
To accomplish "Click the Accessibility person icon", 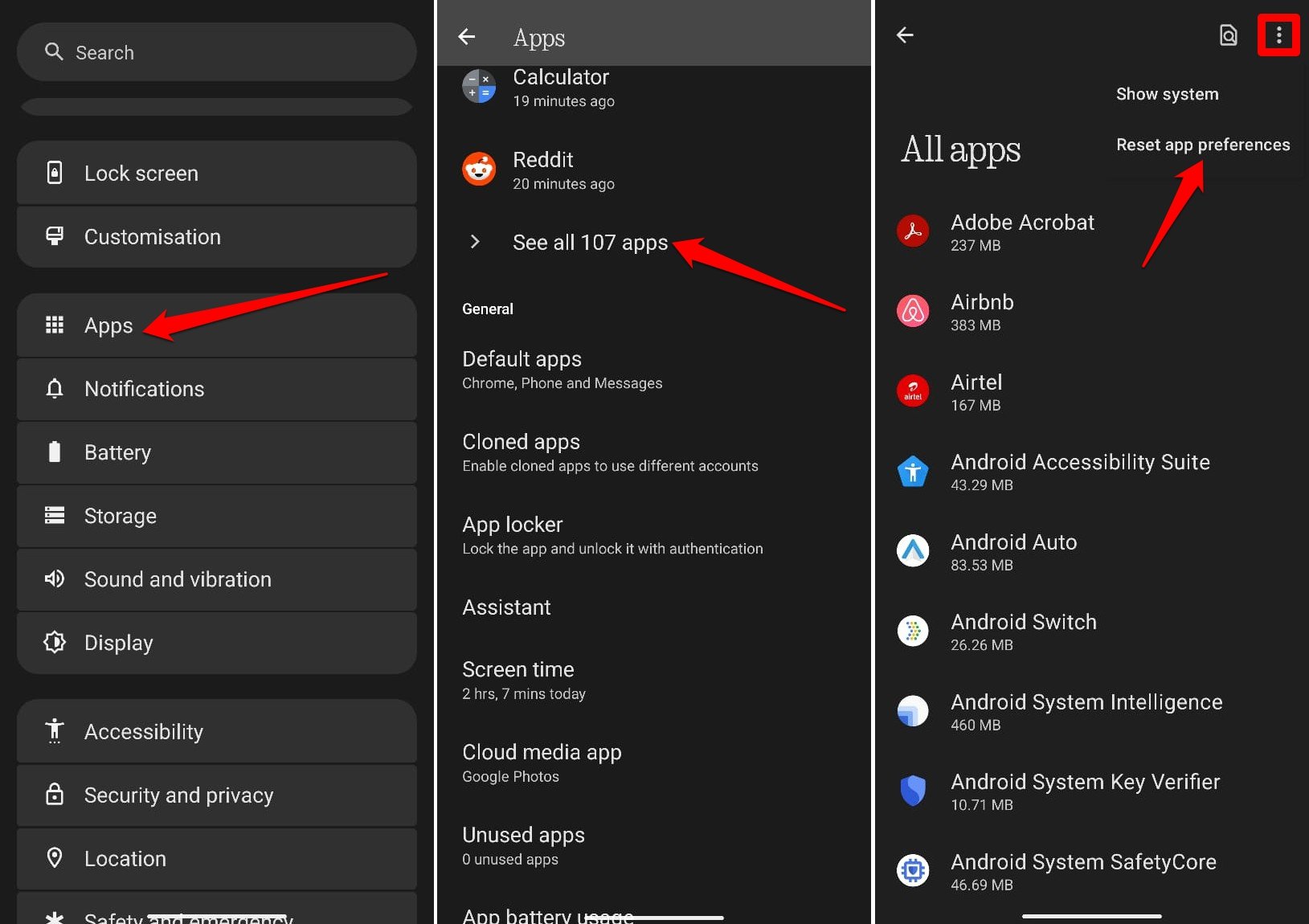I will [55, 730].
